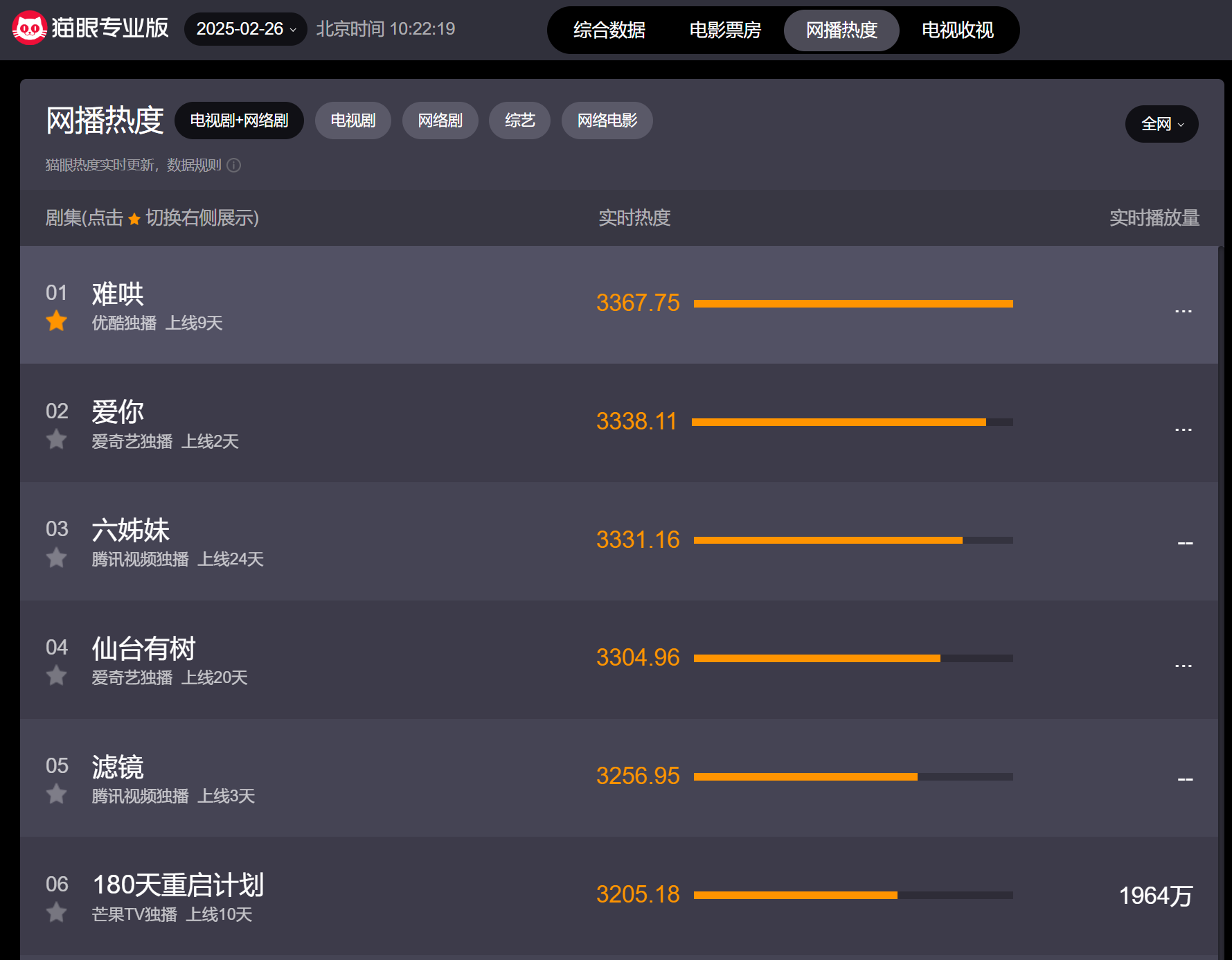Open the 数据规则 info icon
This screenshot has height=960, width=1232.
[234, 165]
